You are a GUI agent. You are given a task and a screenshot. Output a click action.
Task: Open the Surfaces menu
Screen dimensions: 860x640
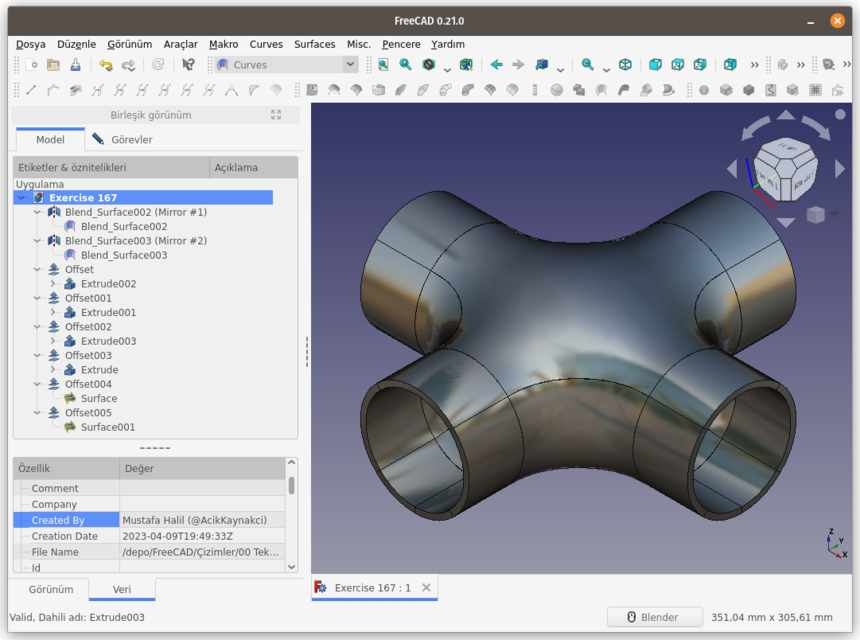pyautogui.click(x=314, y=44)
